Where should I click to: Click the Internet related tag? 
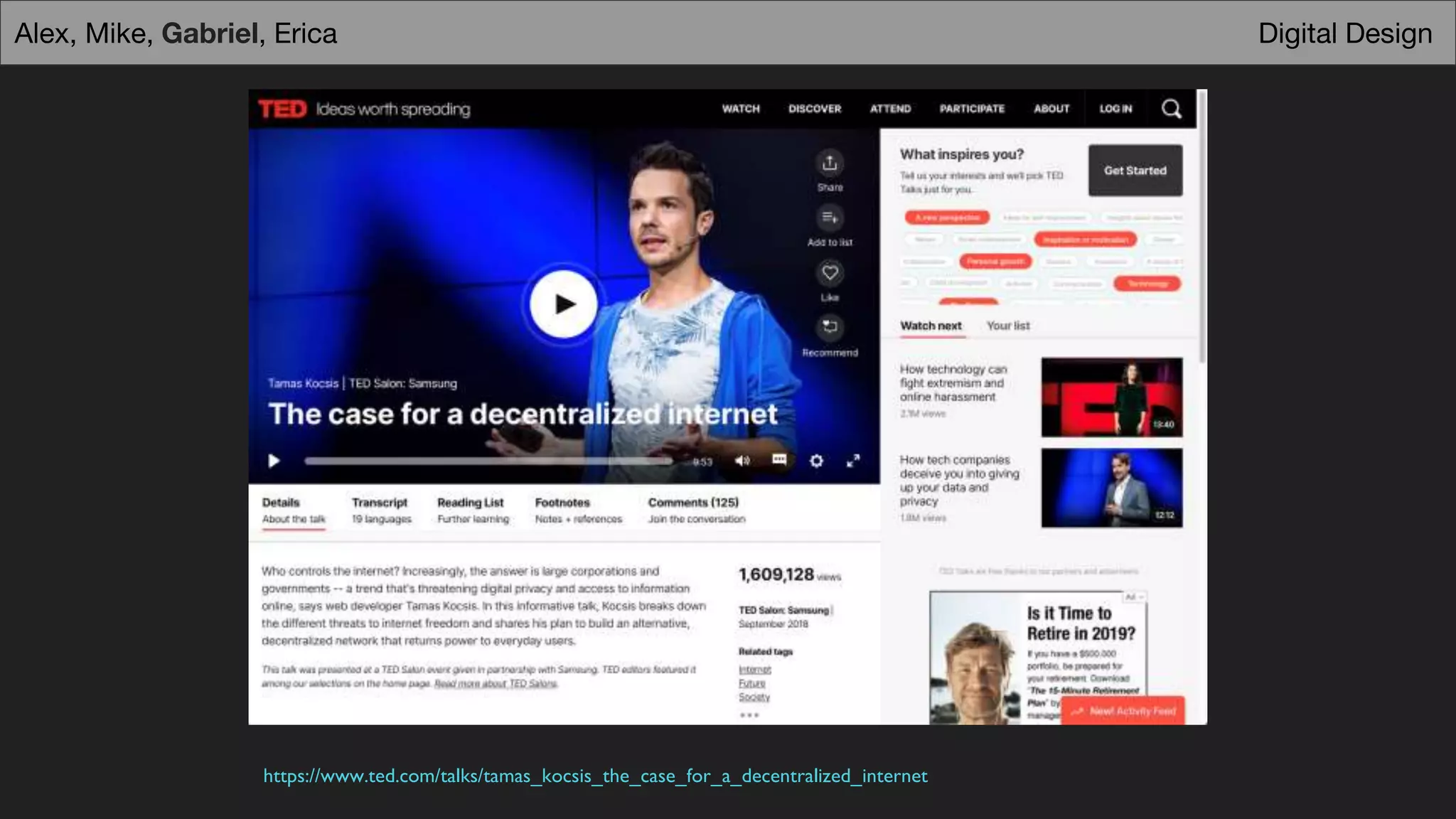coord(754,670)
